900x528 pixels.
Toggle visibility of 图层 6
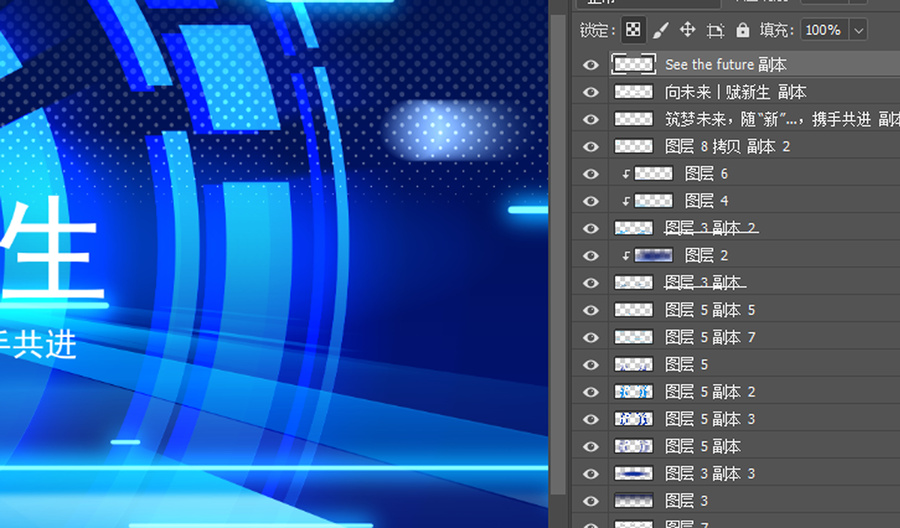[591, 174]
